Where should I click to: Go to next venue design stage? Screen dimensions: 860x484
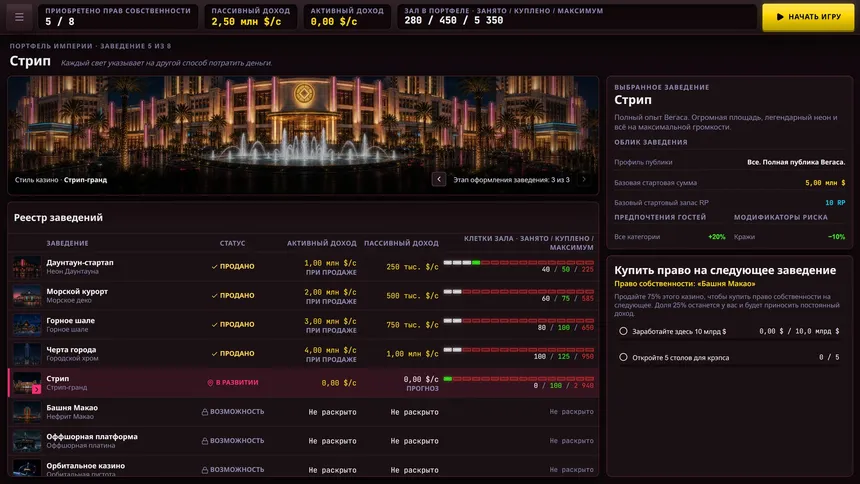tap(584, 179)
